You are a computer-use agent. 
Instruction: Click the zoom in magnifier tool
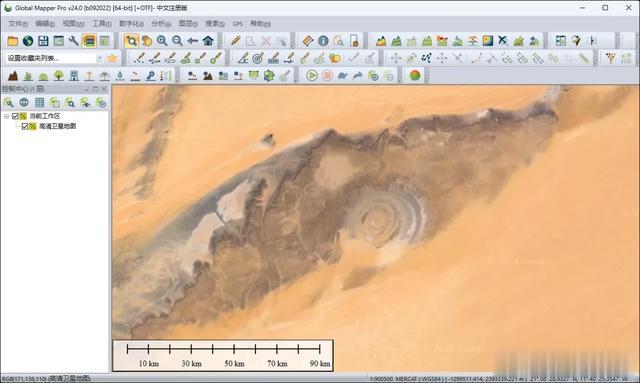coord(162,41)
